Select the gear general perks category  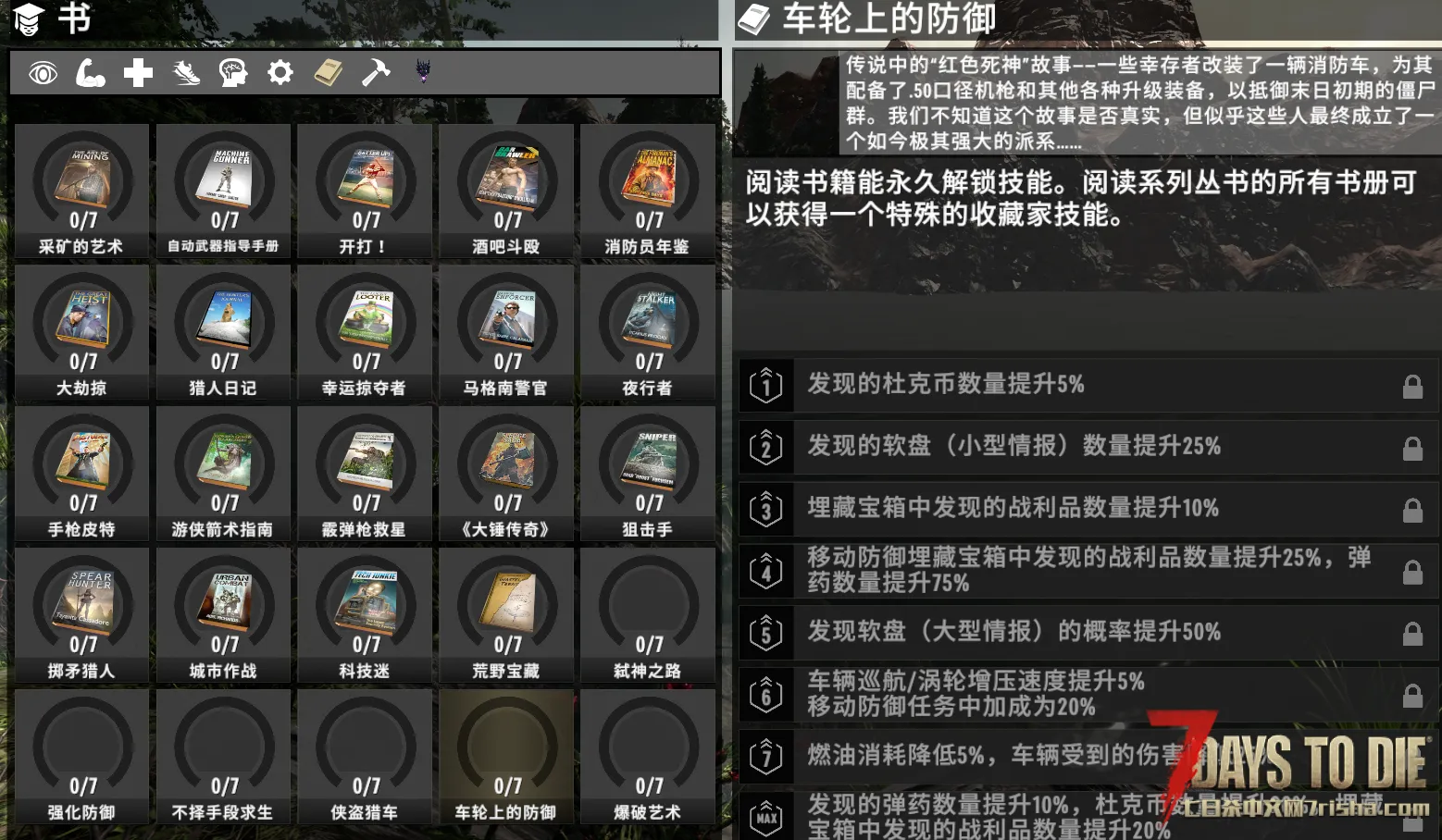(280, 72)
